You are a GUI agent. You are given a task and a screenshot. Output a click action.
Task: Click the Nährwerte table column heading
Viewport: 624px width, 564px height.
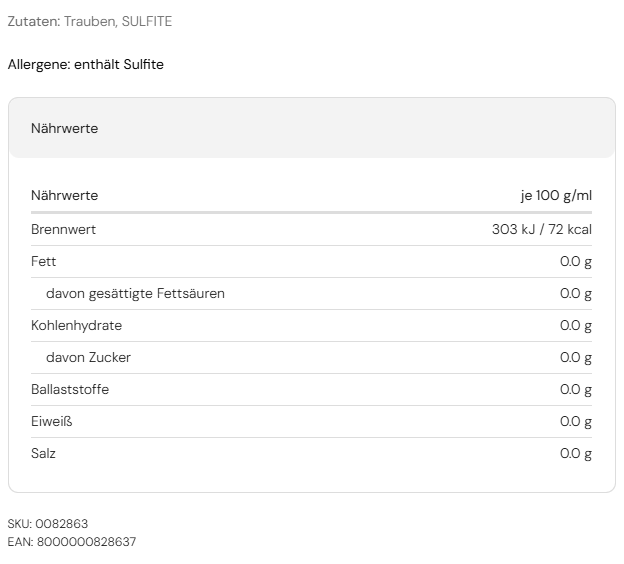(64, 195)
